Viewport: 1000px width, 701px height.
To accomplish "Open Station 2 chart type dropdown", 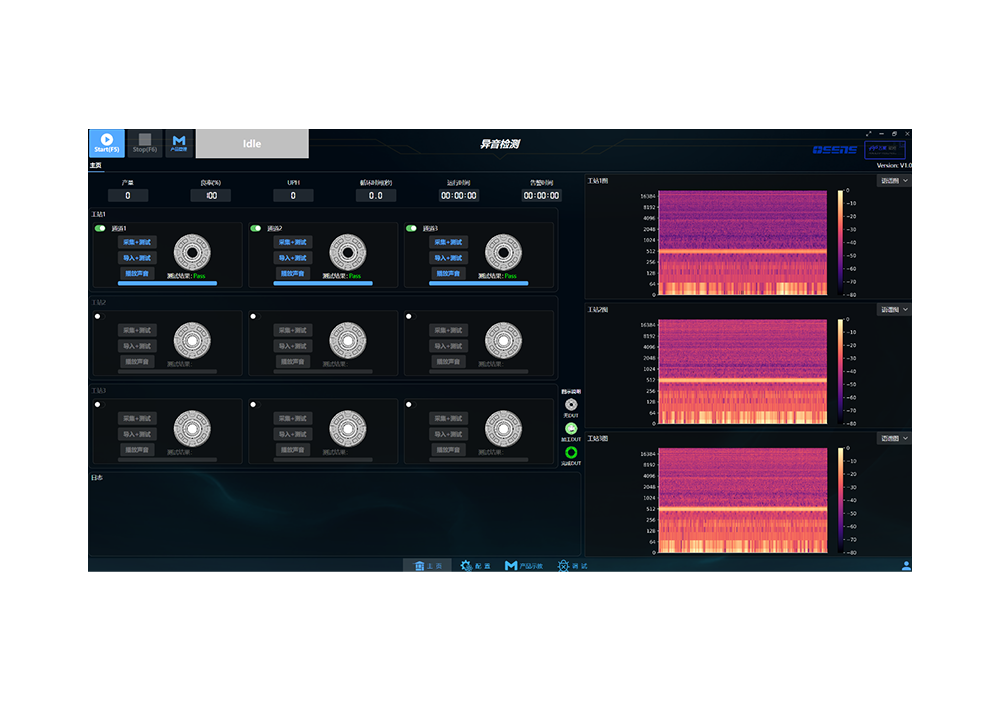I will [x=894, y=310].
